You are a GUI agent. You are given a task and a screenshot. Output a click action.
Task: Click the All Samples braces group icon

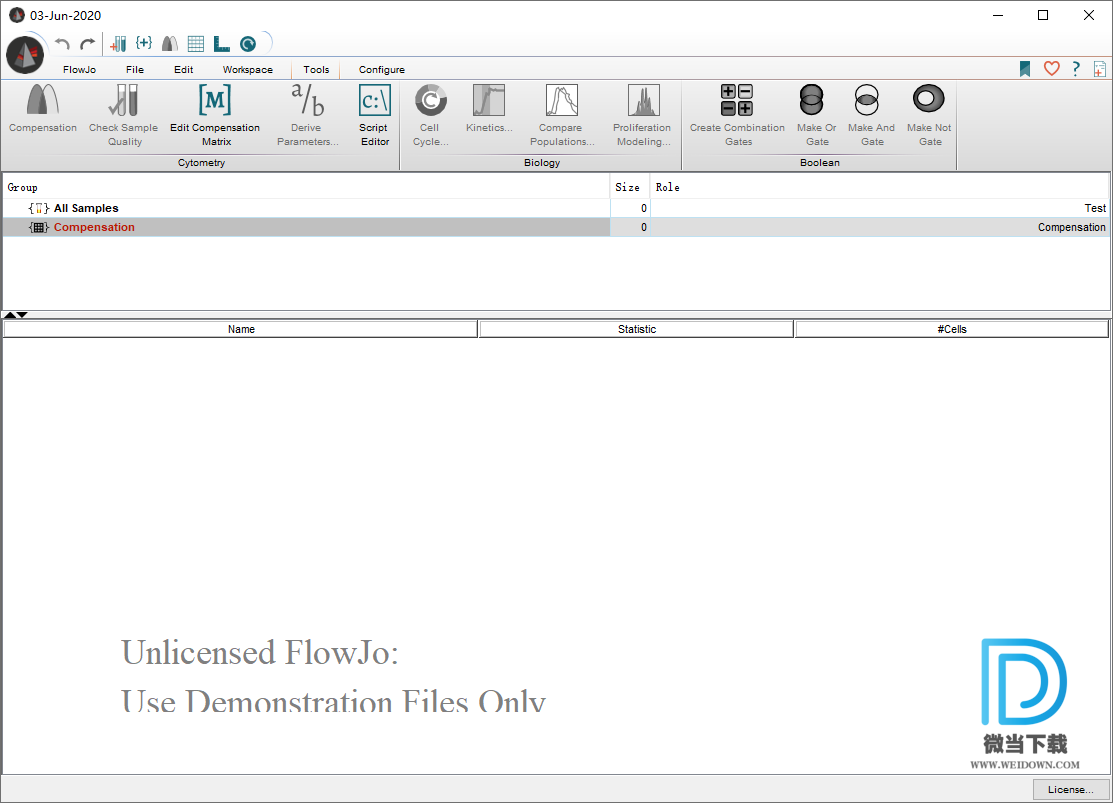click(39, 208)
